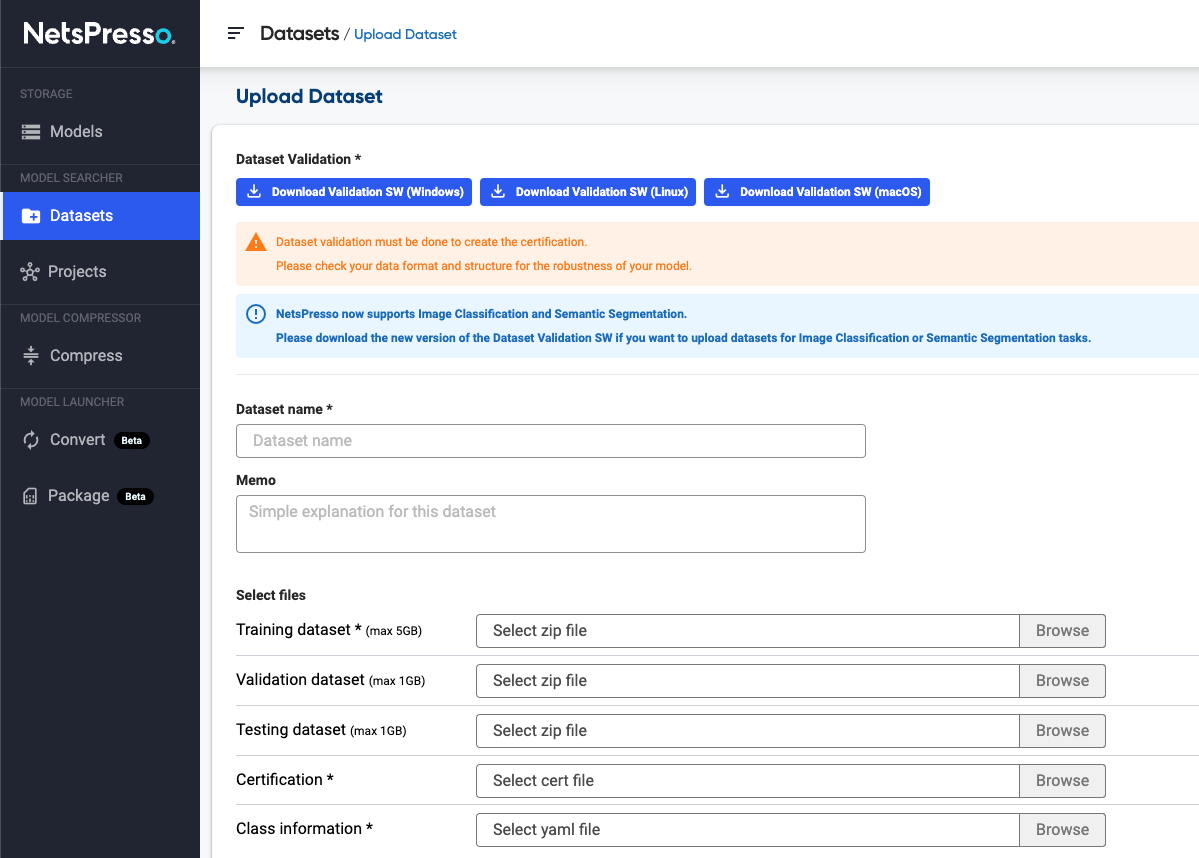Open Datasets in the sidebar
Screen dimensions: 1199x858
tap(100, 216)
